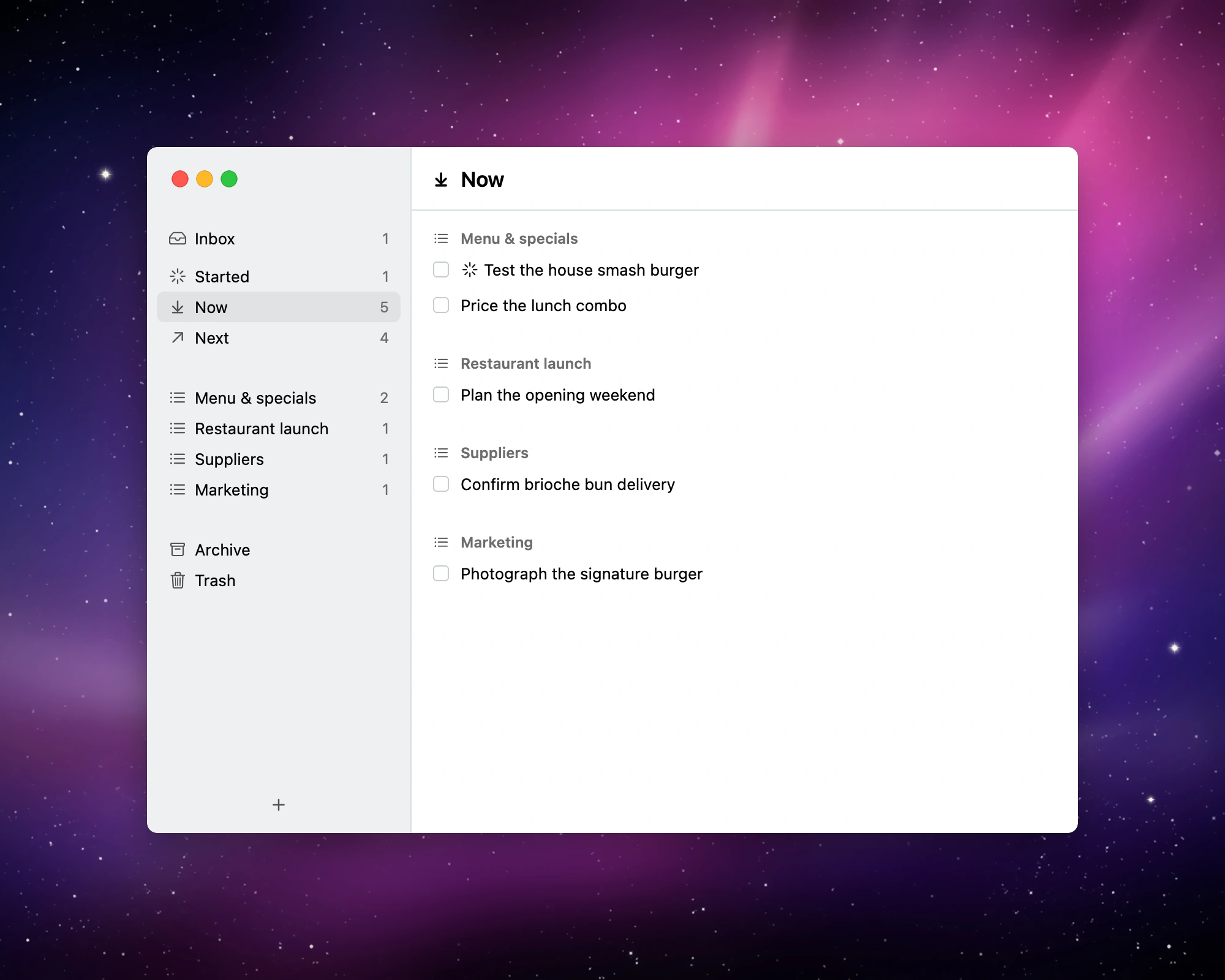Click the started indicator on smash burger task
Screen dimensions: 1225x980
pyautogui.click(x=470, y=269)
